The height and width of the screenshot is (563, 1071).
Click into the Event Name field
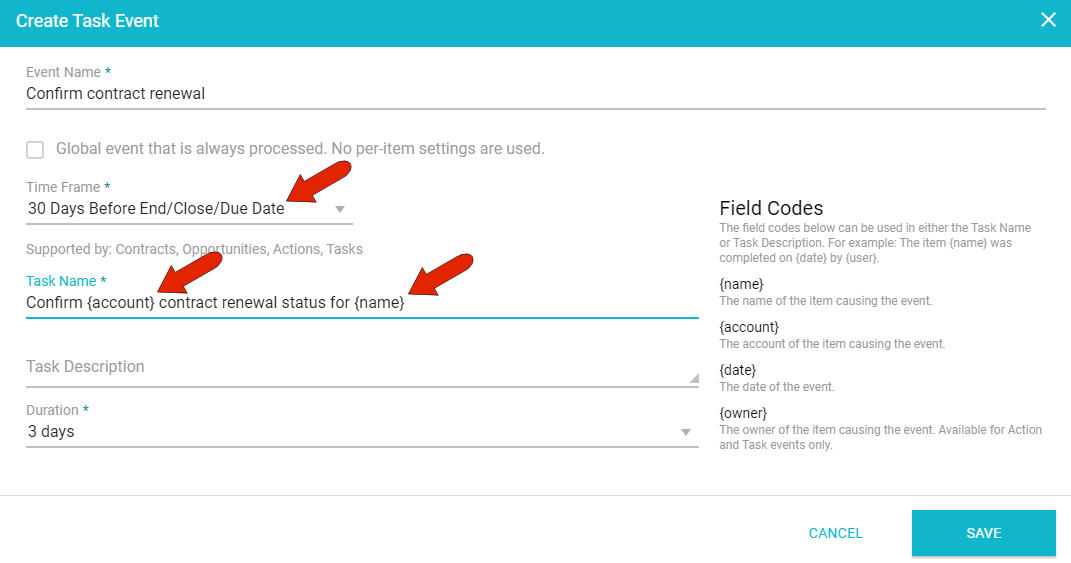[534, 94]
